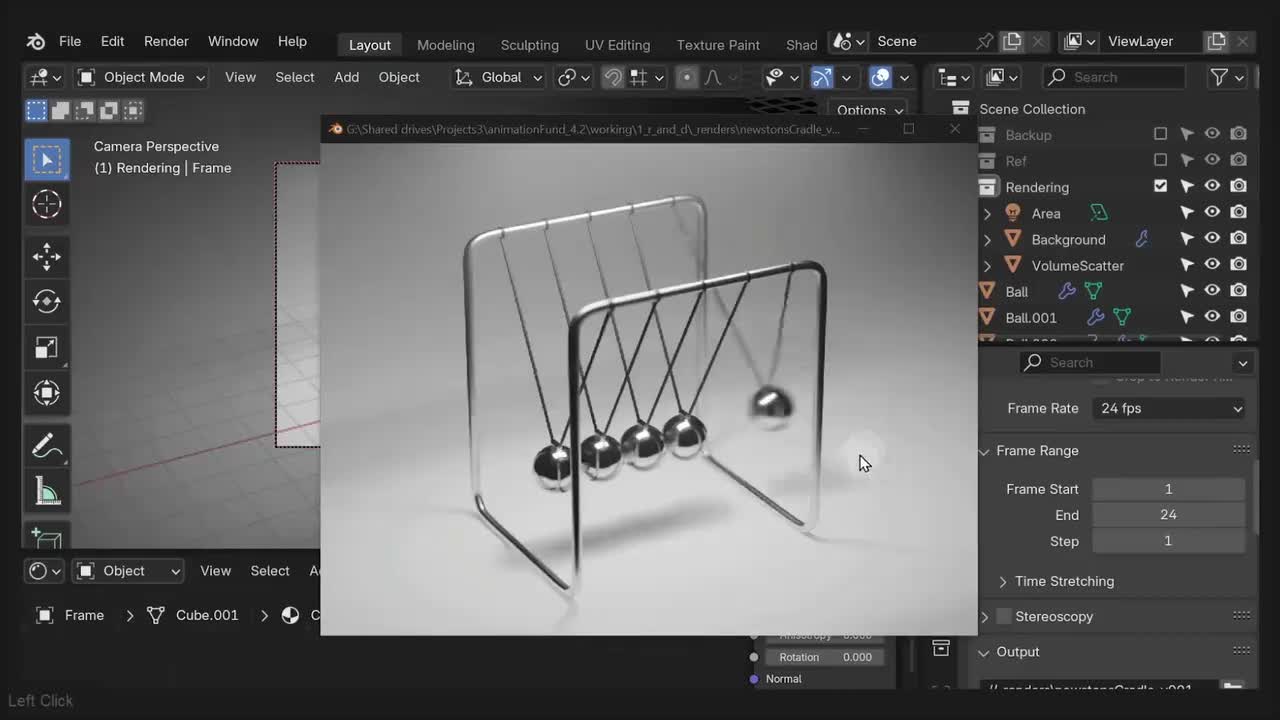The width and height of the screenshot is (1280, 720).
Task: Open the Edit menu
Action: pyautogui.click(x=112, y=41)
